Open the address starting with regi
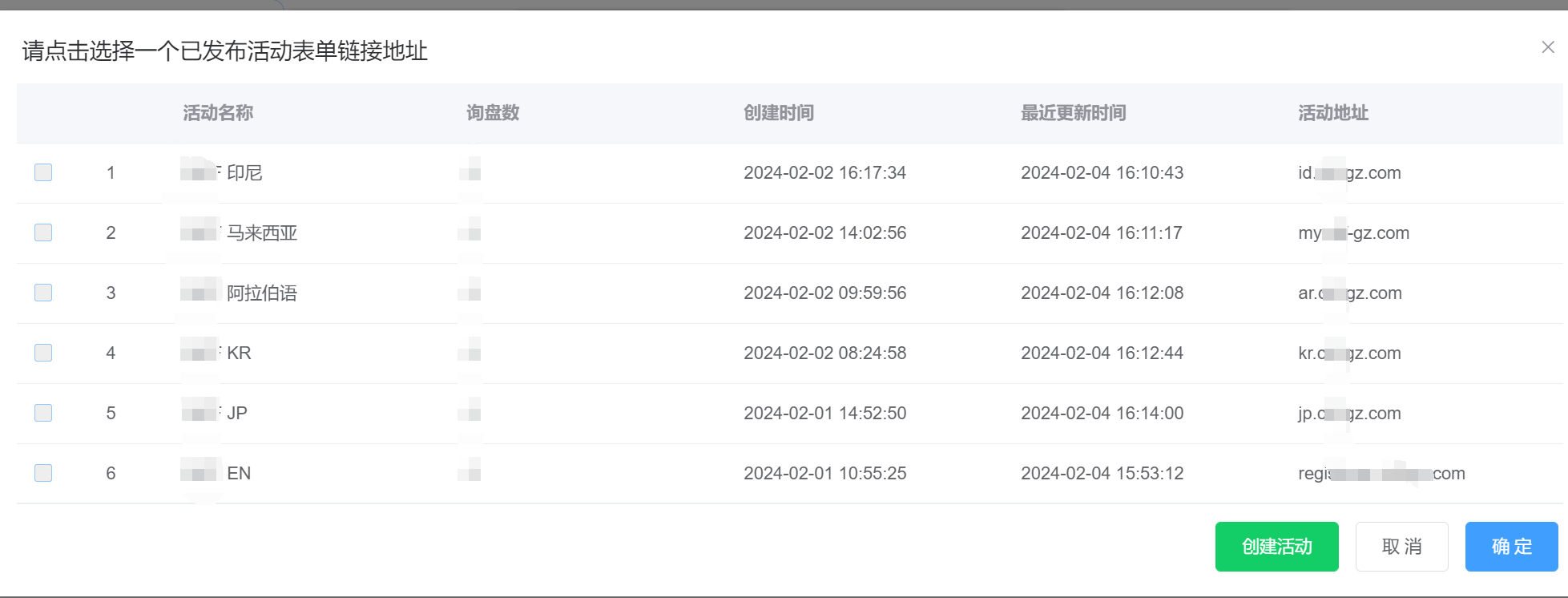1568x598 pixels. click(1381, 474)
